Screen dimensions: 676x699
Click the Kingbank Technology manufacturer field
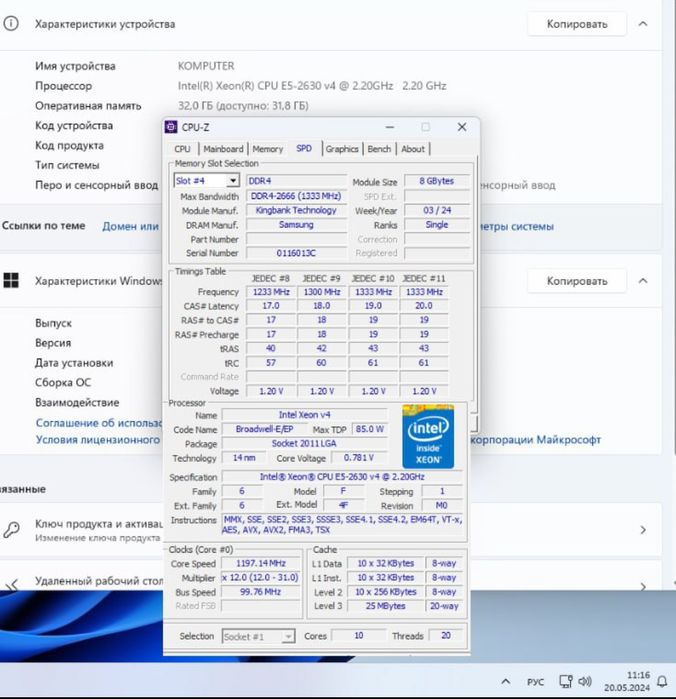click(x=296, y=210)
